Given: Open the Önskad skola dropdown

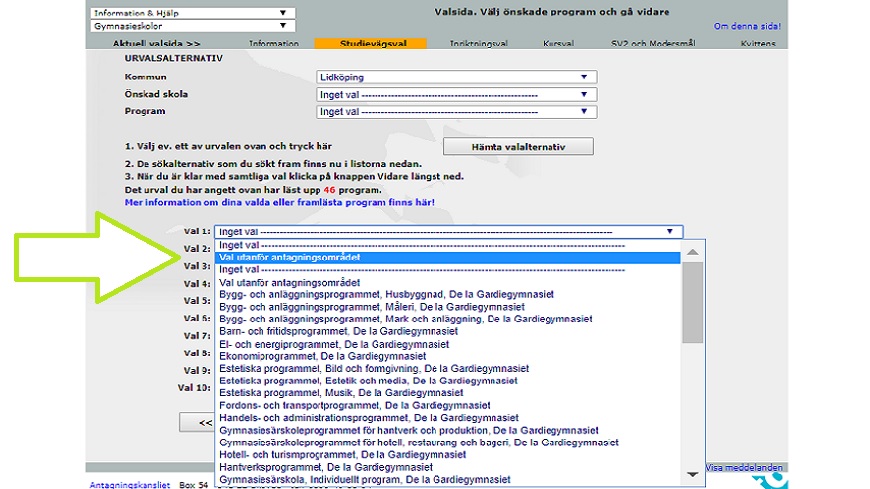Looking at the screenshot, I should pyautogui.click(x=457, y=95).
